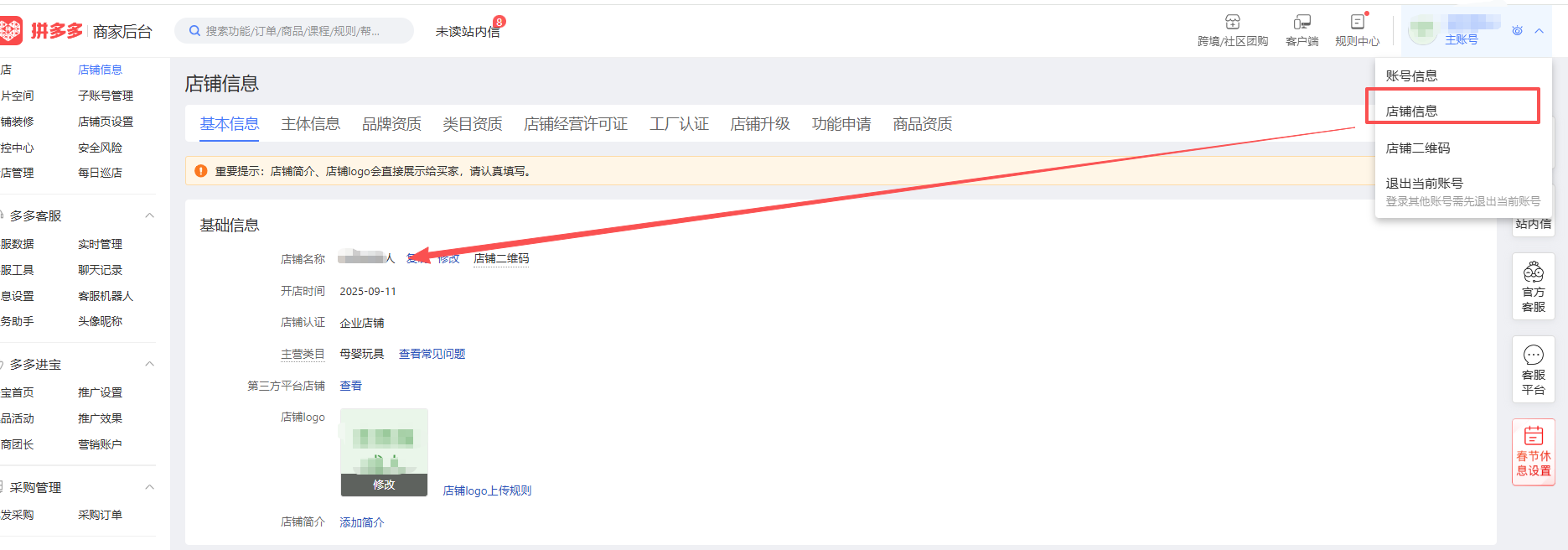This screenshot has height=550, width=1568.
Task: Click the 修改 button on store logo
Action: (384, 485)
